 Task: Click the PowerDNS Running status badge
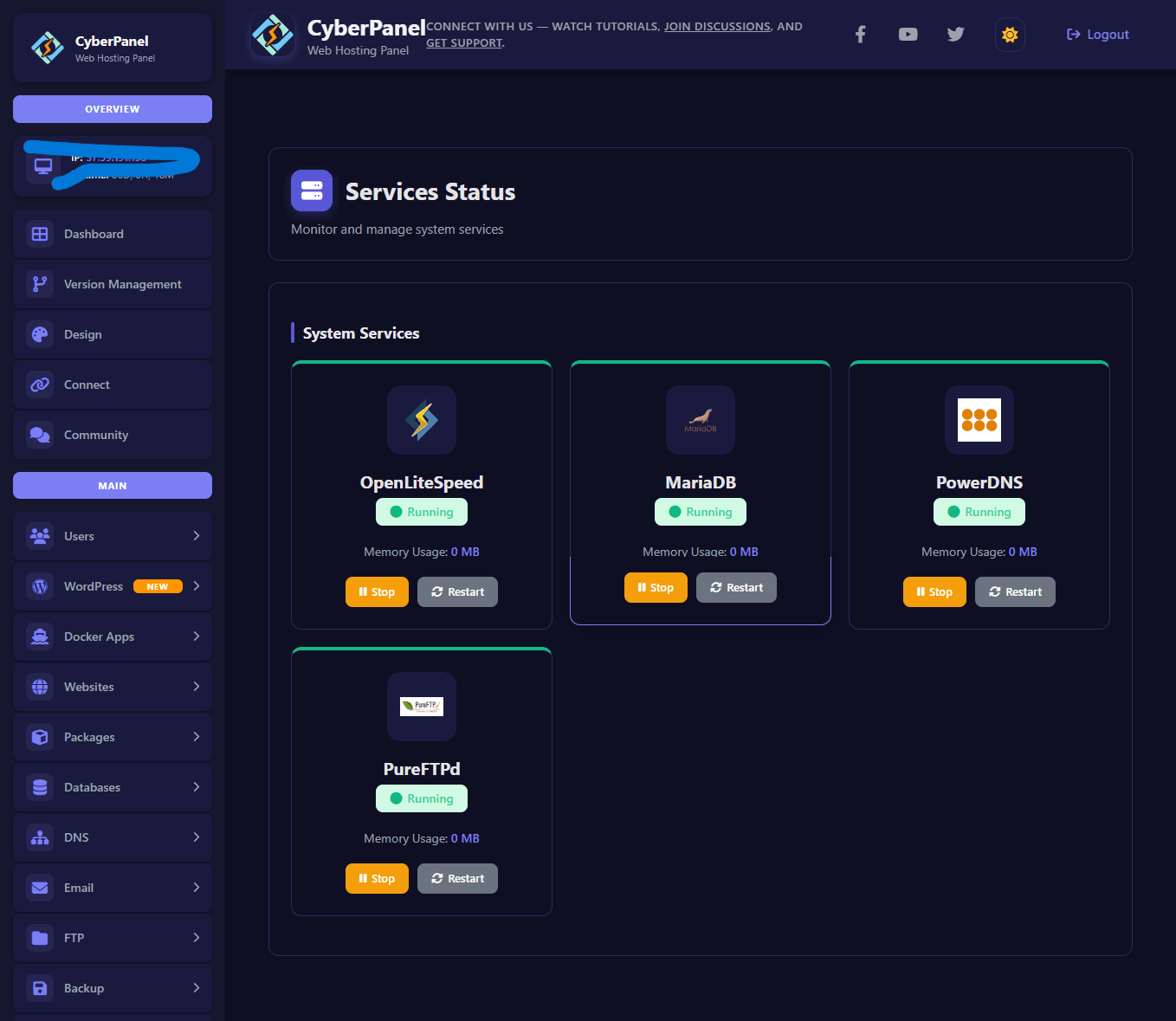point(979,512)
